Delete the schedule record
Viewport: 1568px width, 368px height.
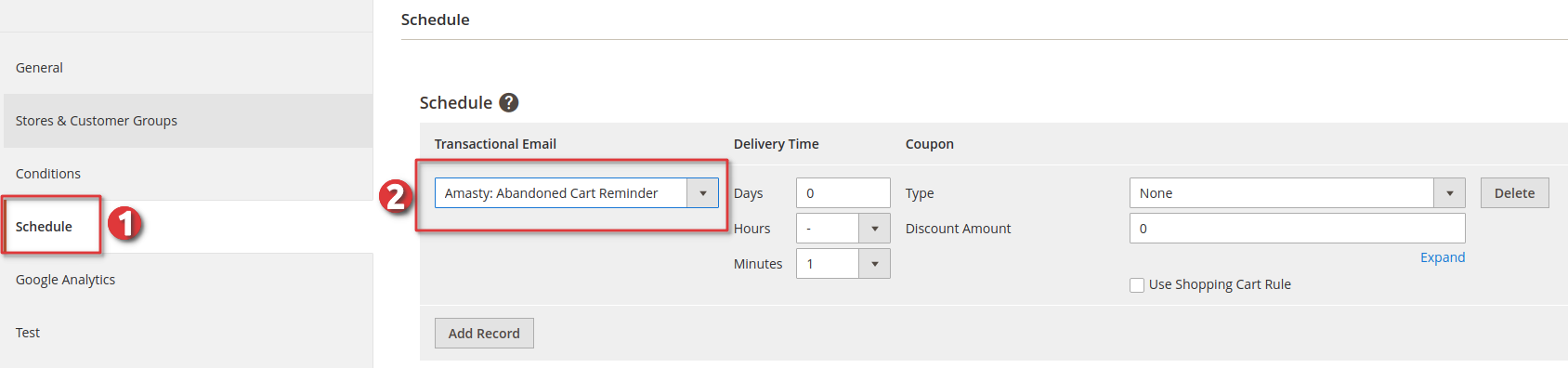tap(1514, 193)
